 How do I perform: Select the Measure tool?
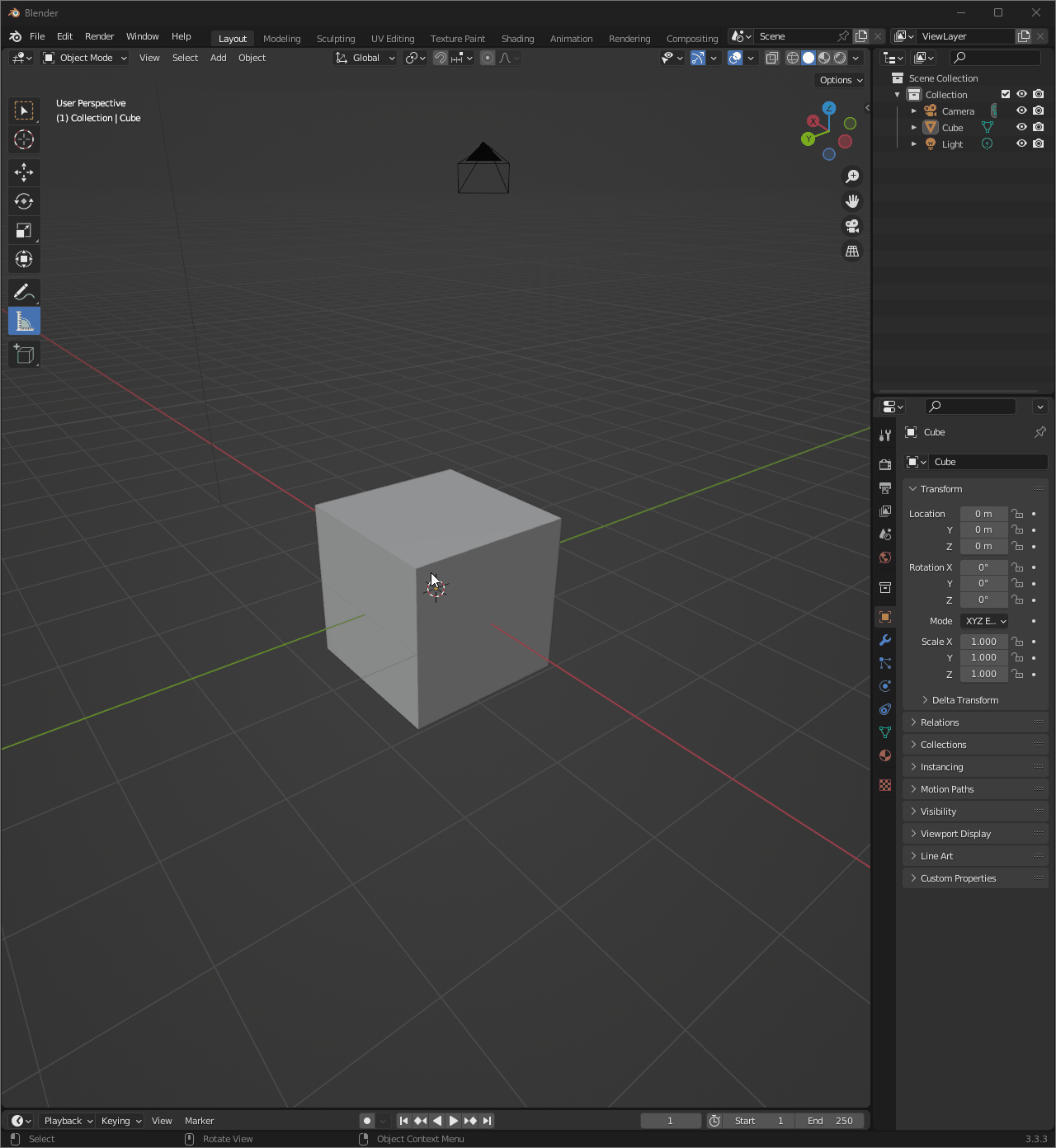(x=24, y=321)
